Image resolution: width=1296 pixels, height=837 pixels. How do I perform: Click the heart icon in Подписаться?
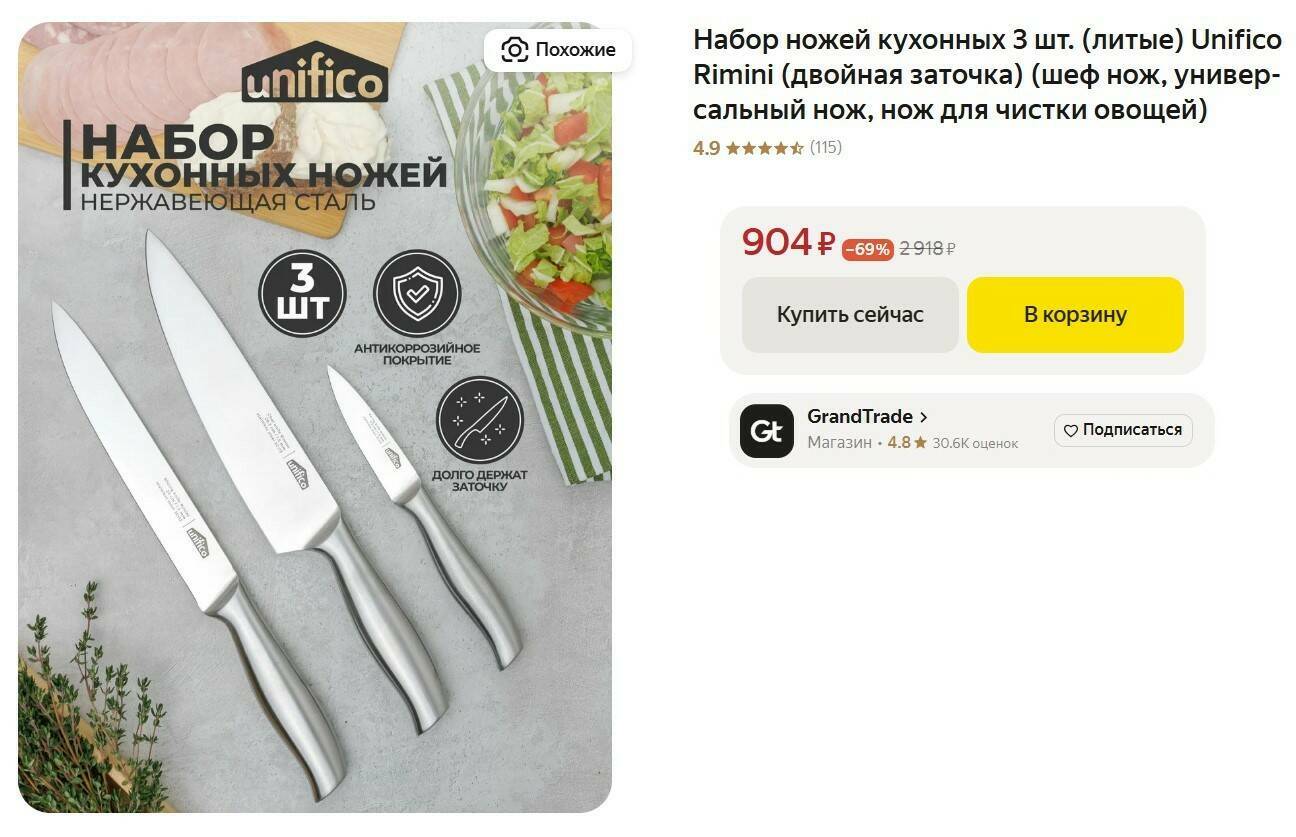[x=1070, y=431]
